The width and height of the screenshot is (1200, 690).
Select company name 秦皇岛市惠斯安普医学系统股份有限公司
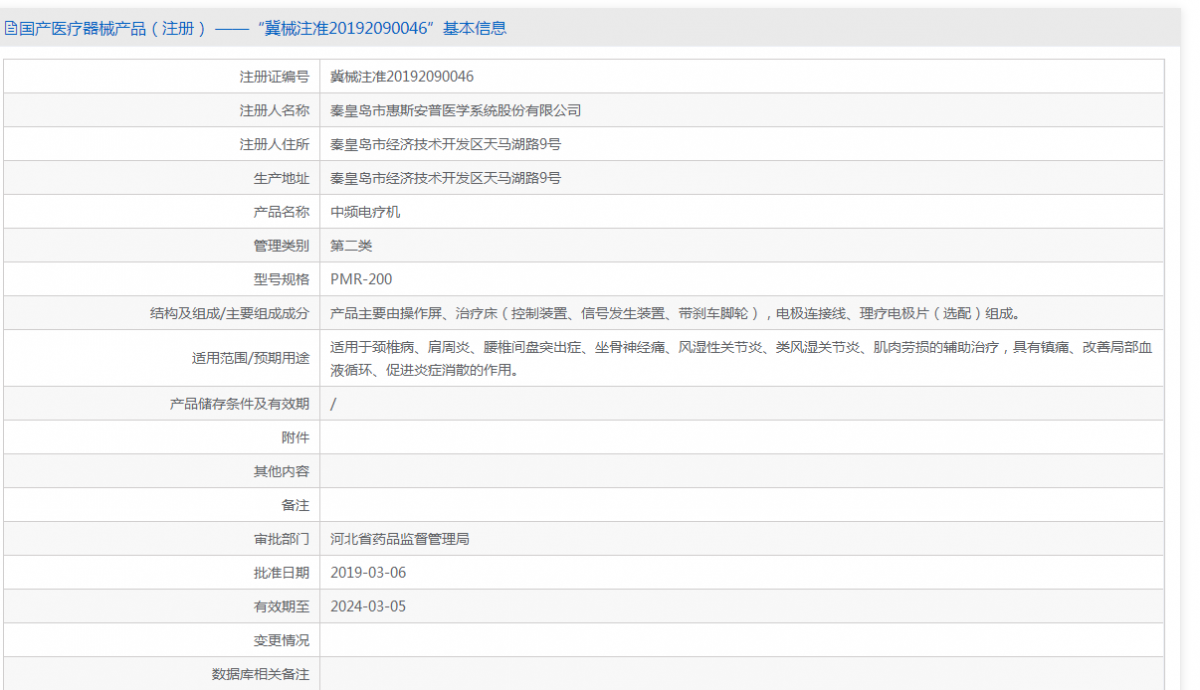pyautogui.click(x=456, y=110)
